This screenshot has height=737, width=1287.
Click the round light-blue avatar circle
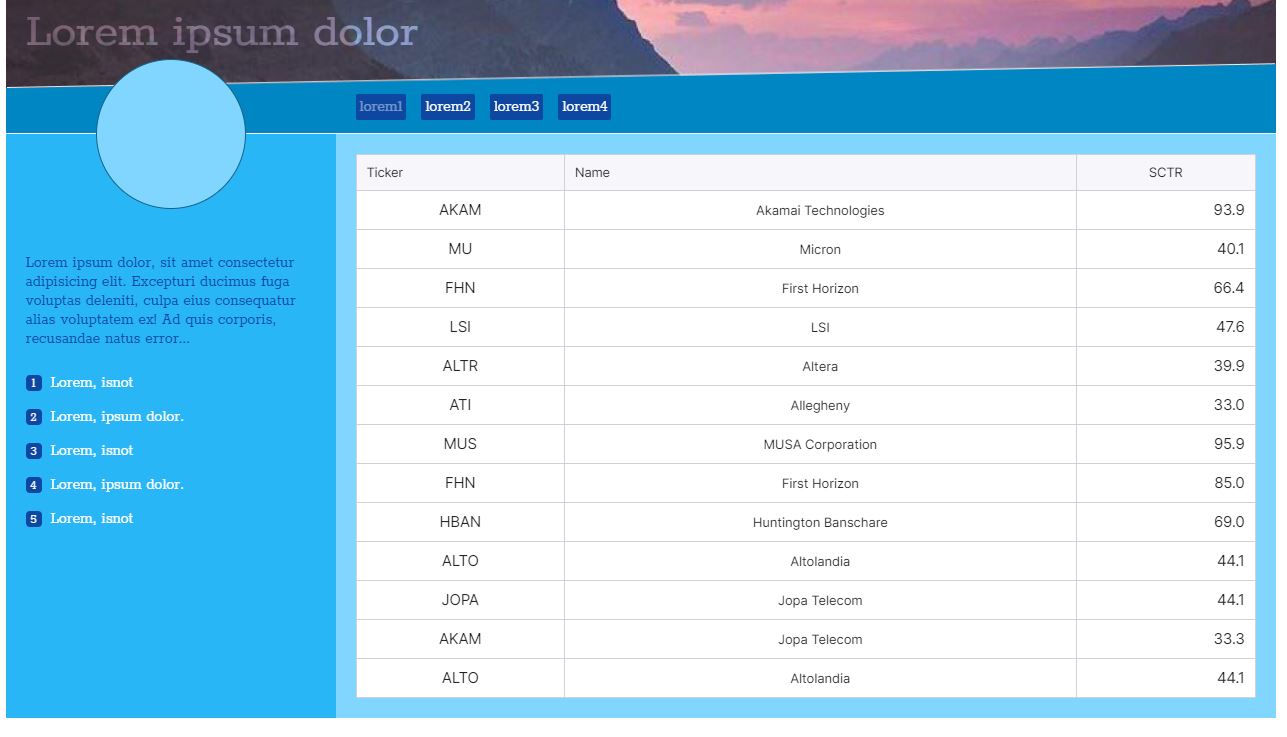[x=171, y=134]
